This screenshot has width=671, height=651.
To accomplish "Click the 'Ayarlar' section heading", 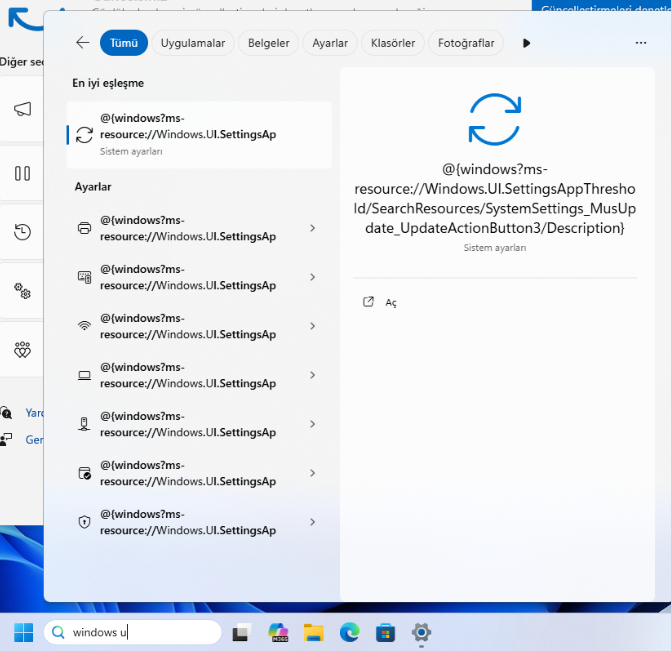I will (x=93, y=187).
